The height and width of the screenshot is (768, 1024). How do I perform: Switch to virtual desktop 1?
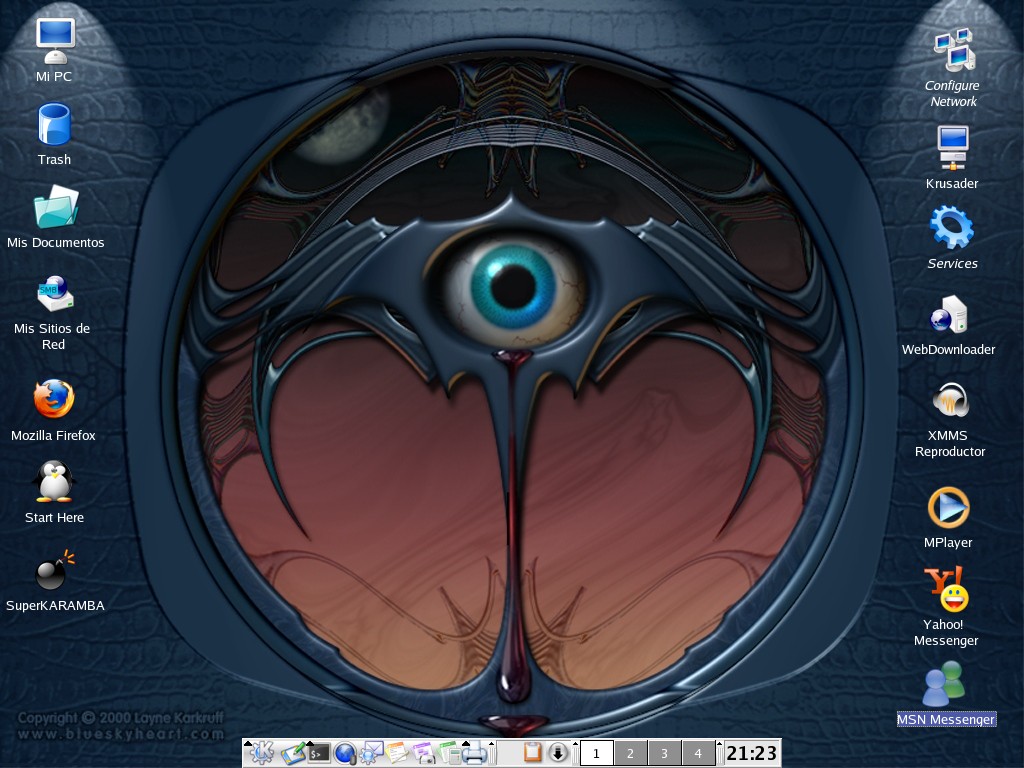click(596, 753)
